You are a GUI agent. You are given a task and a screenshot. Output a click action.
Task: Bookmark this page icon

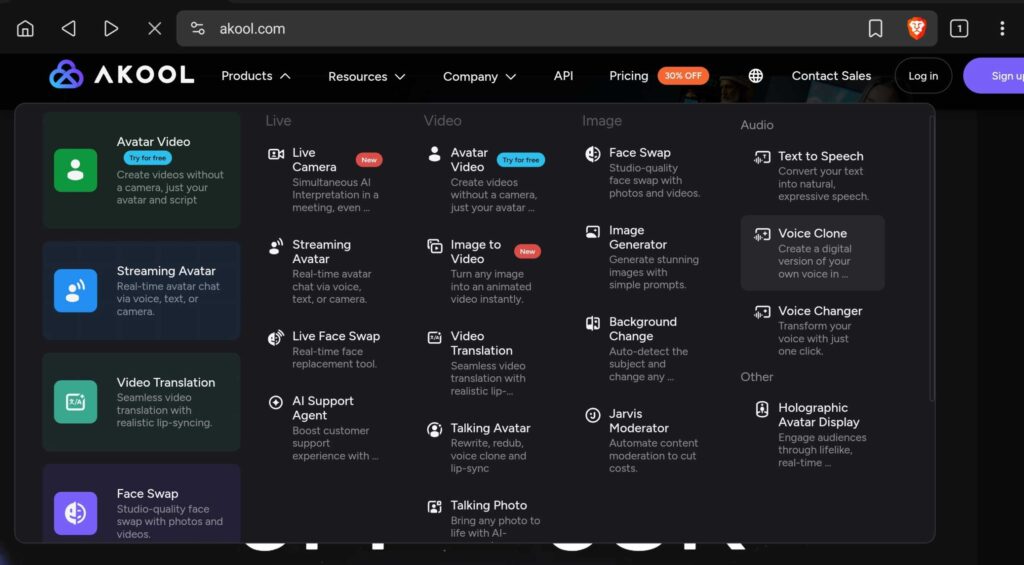coord(876,29)
